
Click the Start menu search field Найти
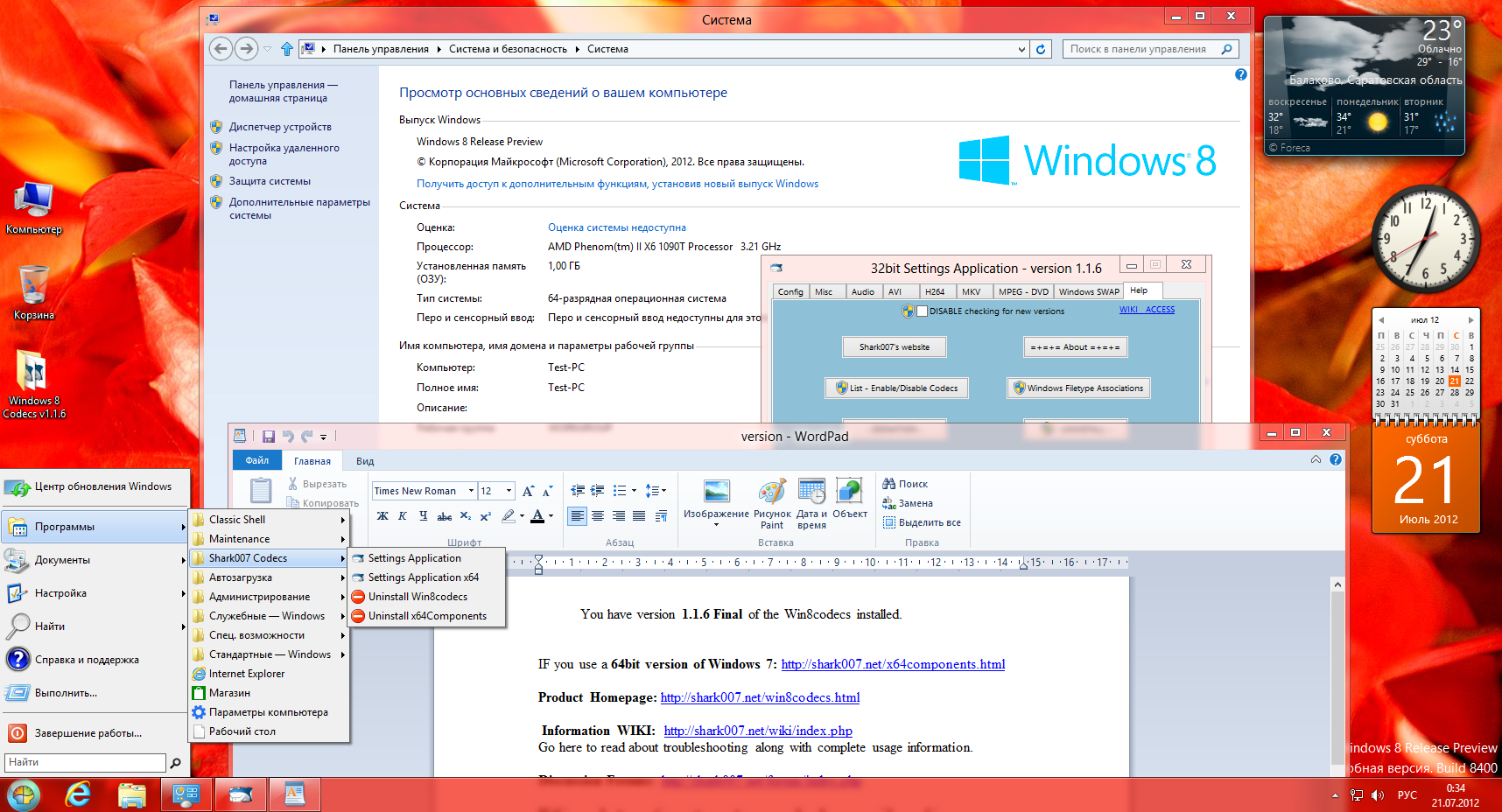click(85, 762)
